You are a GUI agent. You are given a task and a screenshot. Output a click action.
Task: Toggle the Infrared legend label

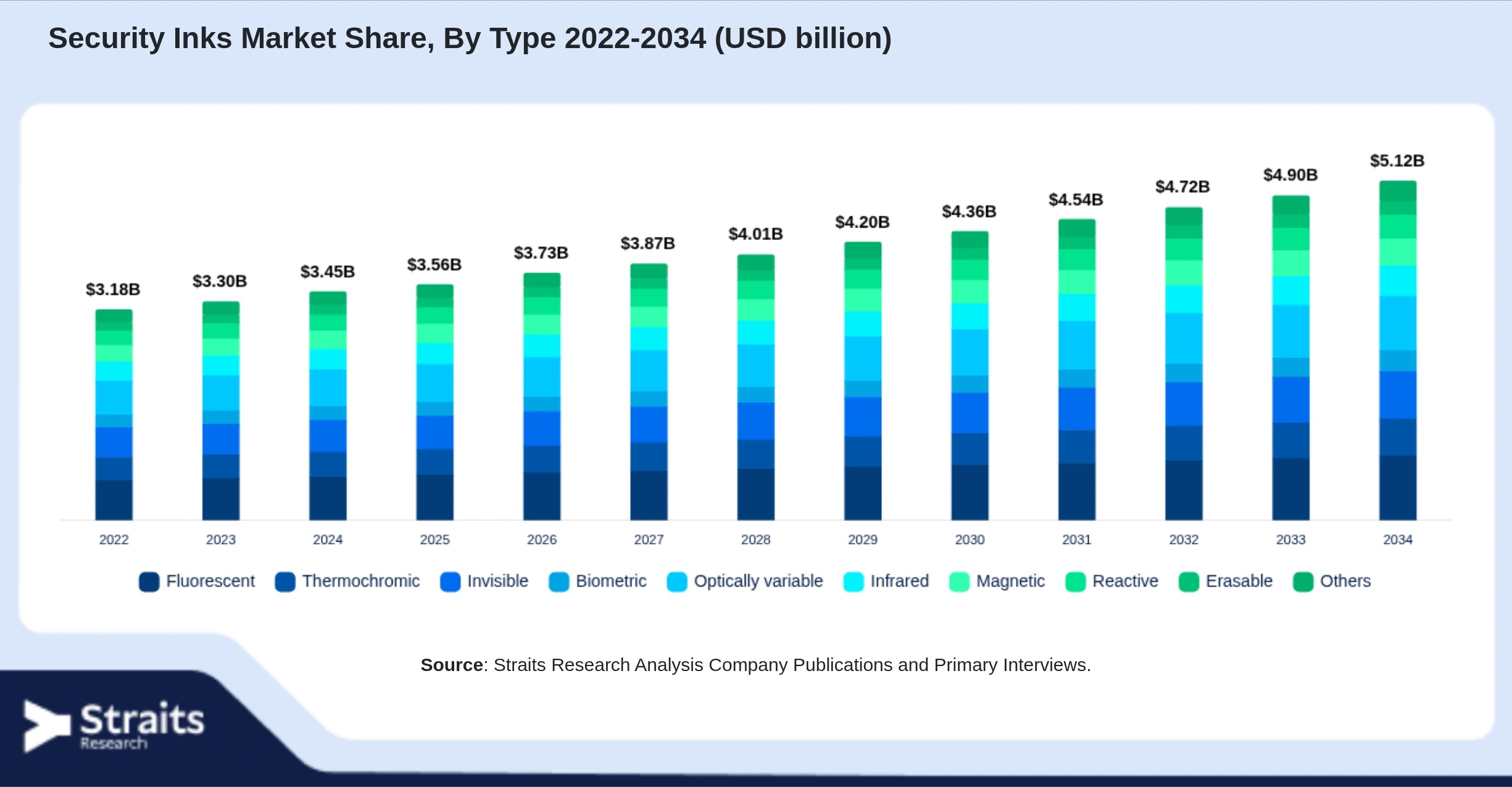pyautogui.click(x=900, y=581)
